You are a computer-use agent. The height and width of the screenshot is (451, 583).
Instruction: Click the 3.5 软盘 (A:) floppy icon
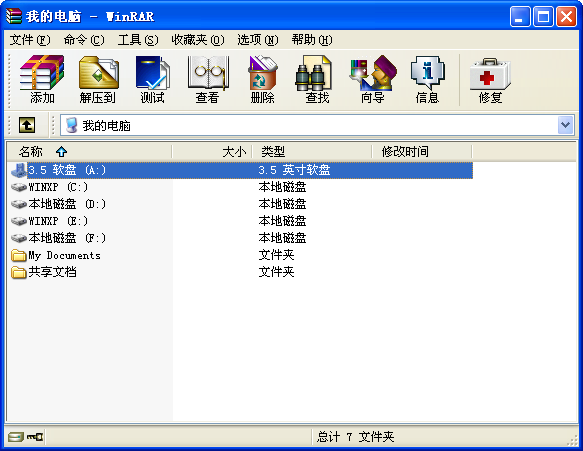[19, 170]
